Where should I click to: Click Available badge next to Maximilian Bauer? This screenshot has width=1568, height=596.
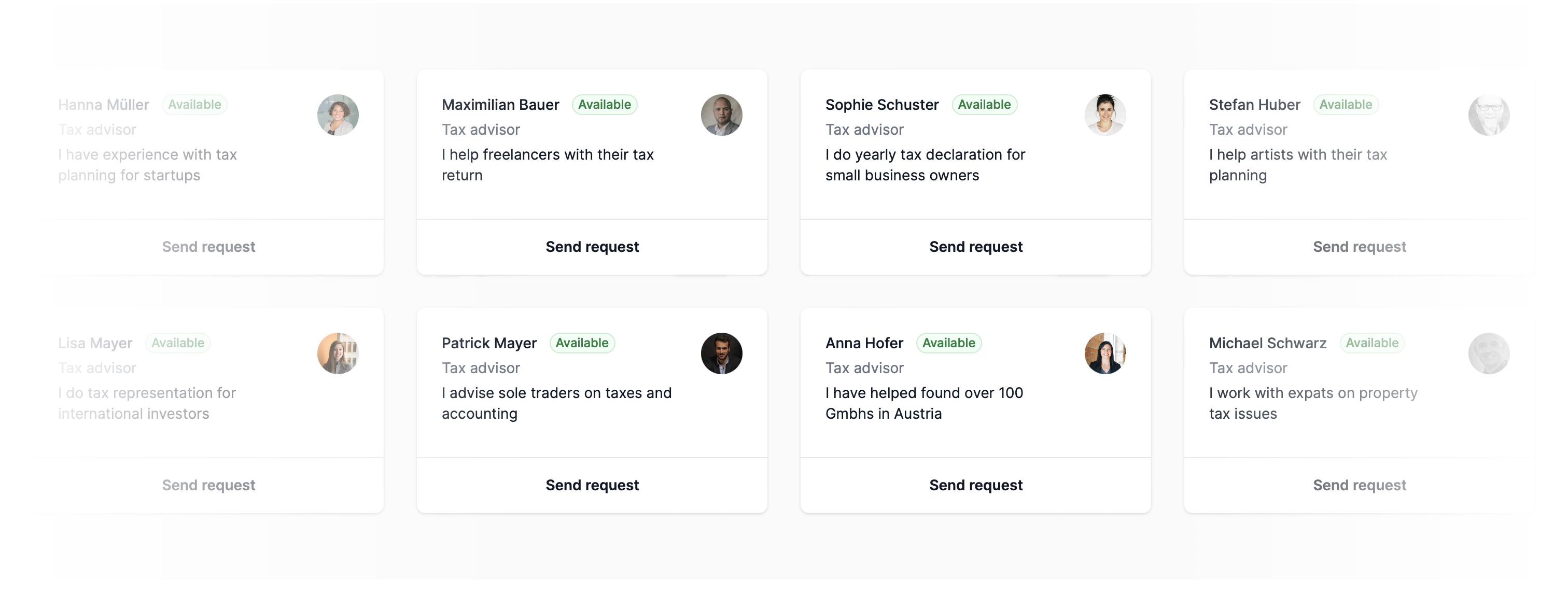(605, 105)
